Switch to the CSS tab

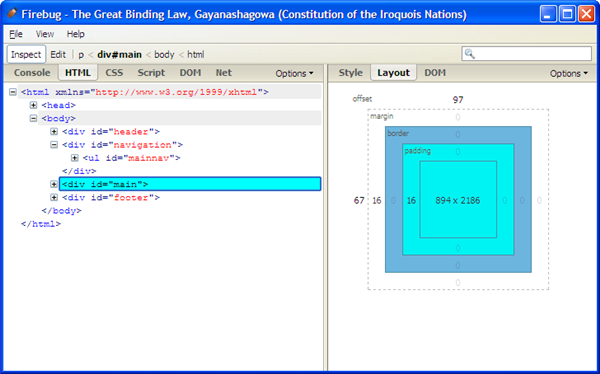coord(114,73)
